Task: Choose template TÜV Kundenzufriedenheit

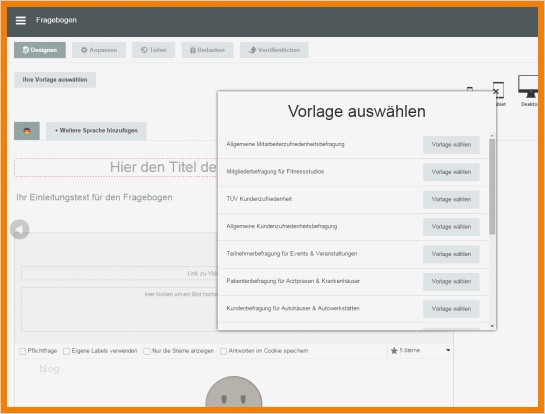Action: pyautogui.click(x=451, y=200)
